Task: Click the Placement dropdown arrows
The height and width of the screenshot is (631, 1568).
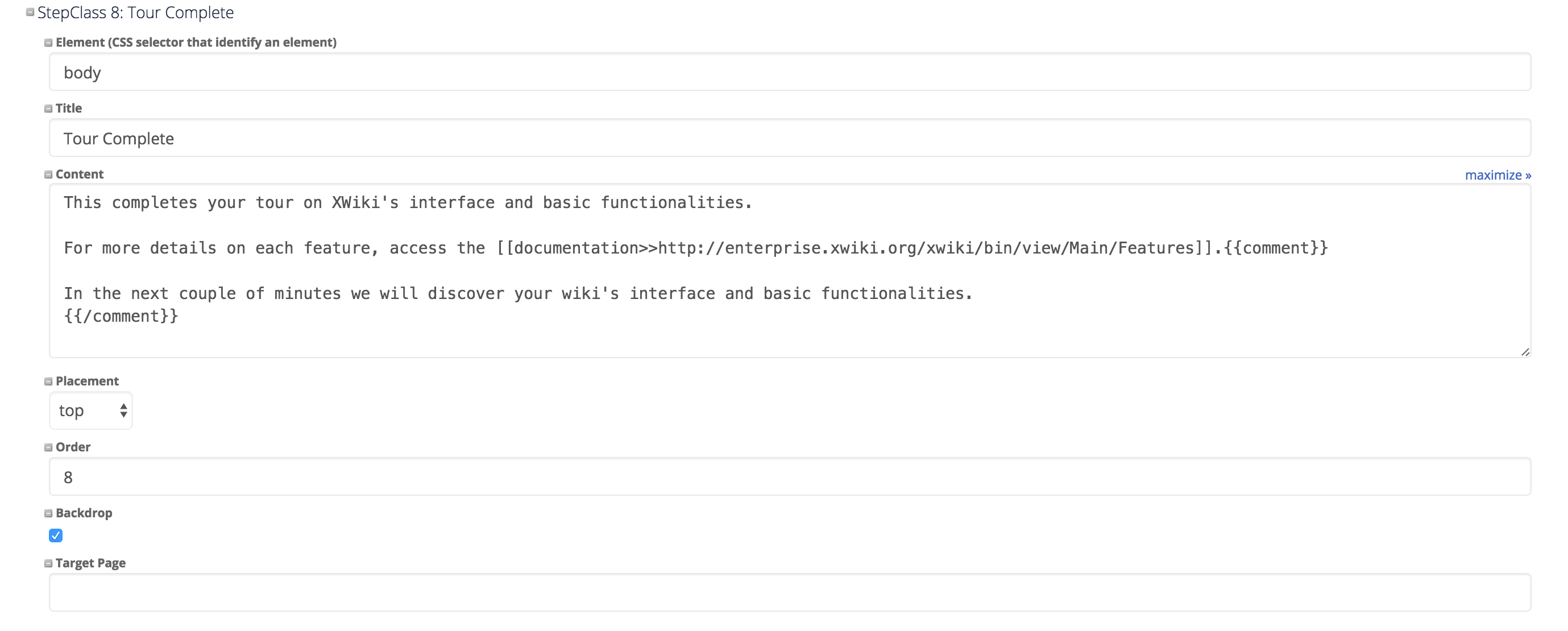Action: pyautogui.click(x=123, y=411)
